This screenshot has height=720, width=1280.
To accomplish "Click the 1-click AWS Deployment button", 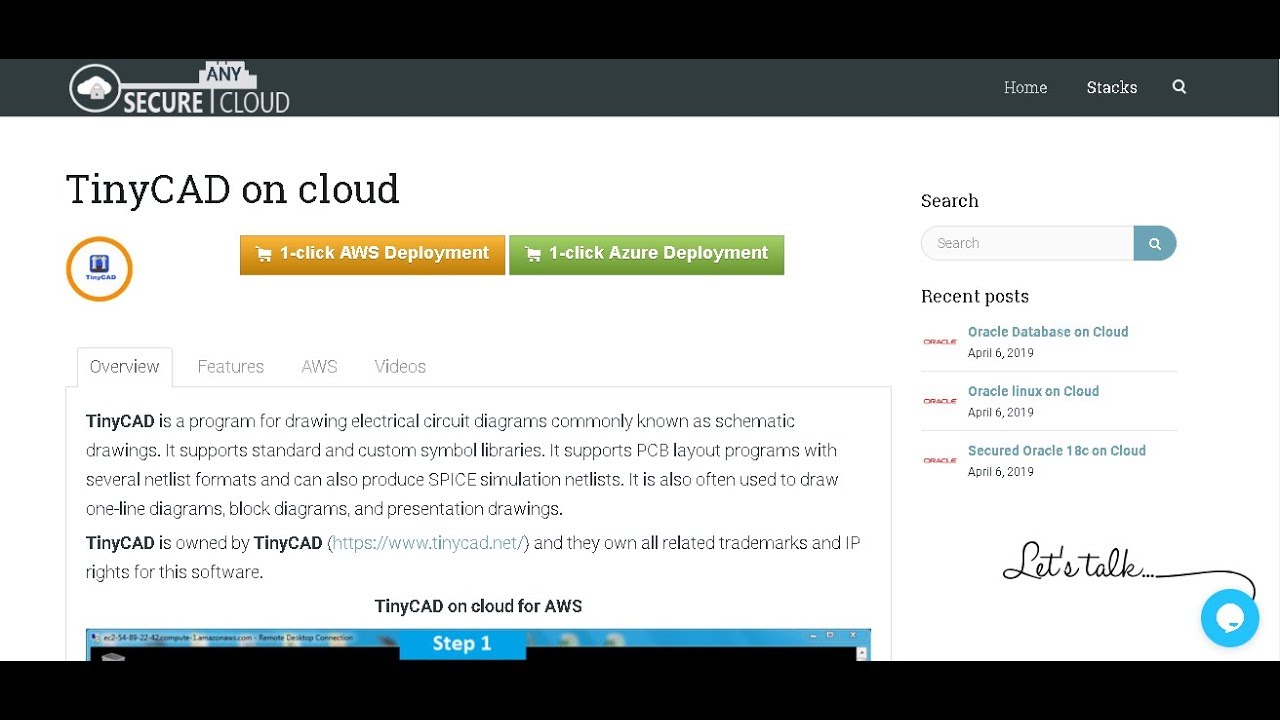I will [372, 255].
